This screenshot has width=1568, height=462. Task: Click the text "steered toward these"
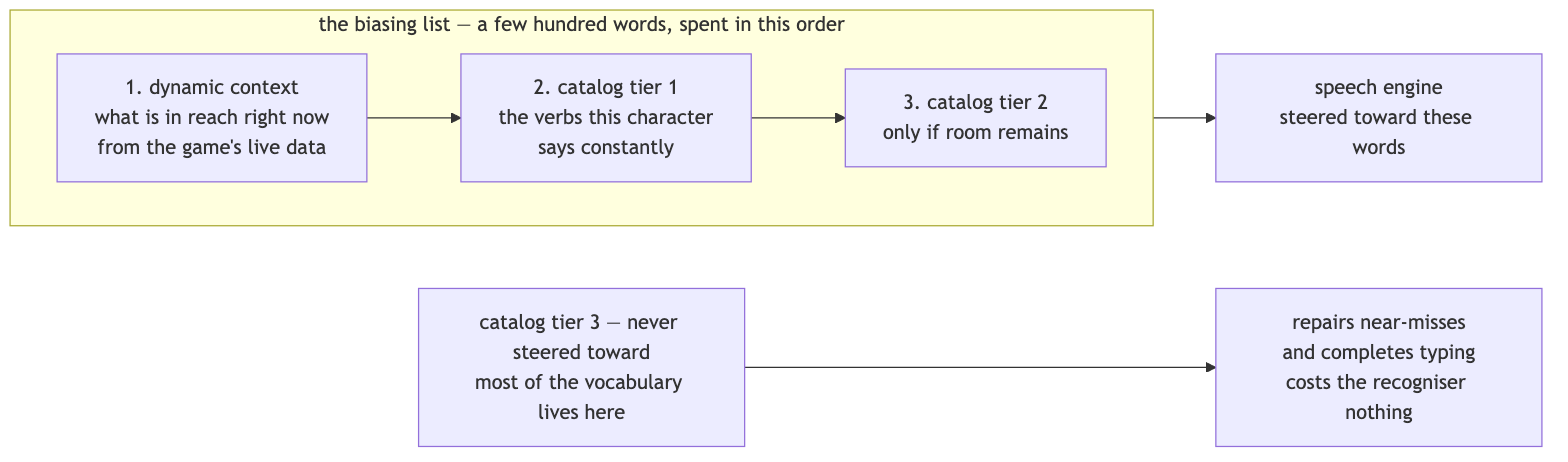point(1376,118)
